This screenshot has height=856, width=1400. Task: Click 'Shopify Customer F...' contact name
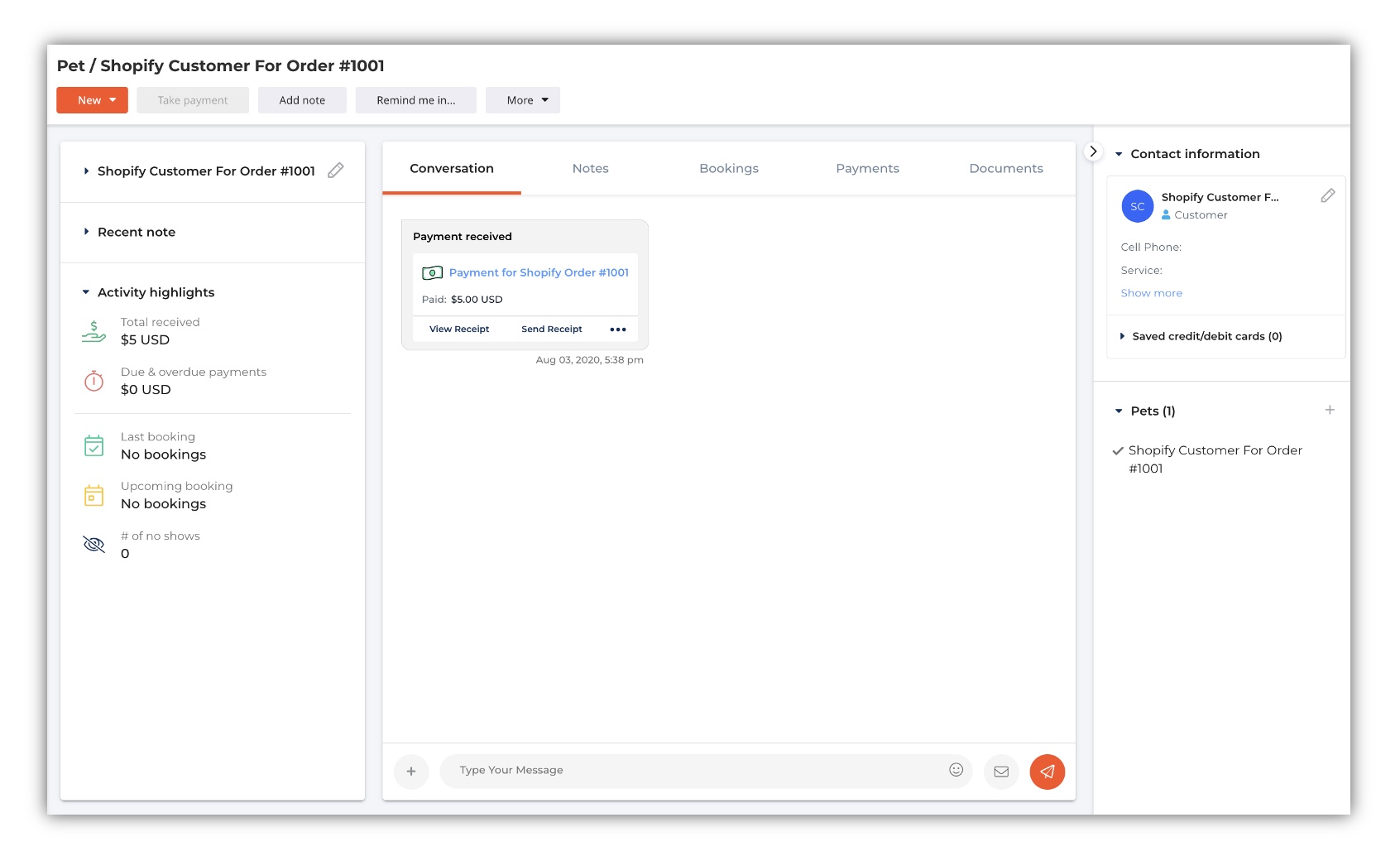pyautogui.click(x=1220, y=197)
